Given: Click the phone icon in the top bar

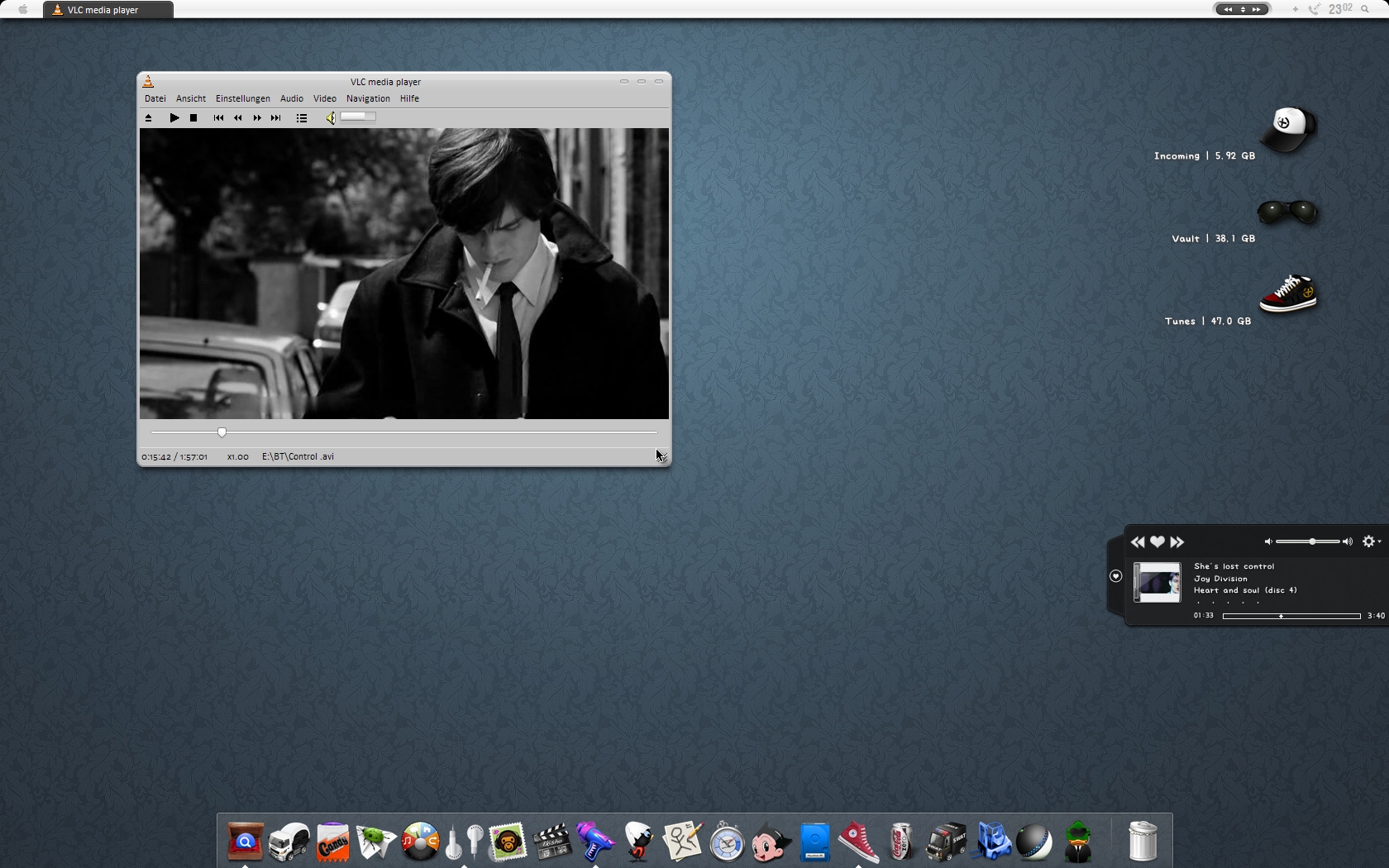Looking at the screenshot, I should click(x=1315, y=10).
